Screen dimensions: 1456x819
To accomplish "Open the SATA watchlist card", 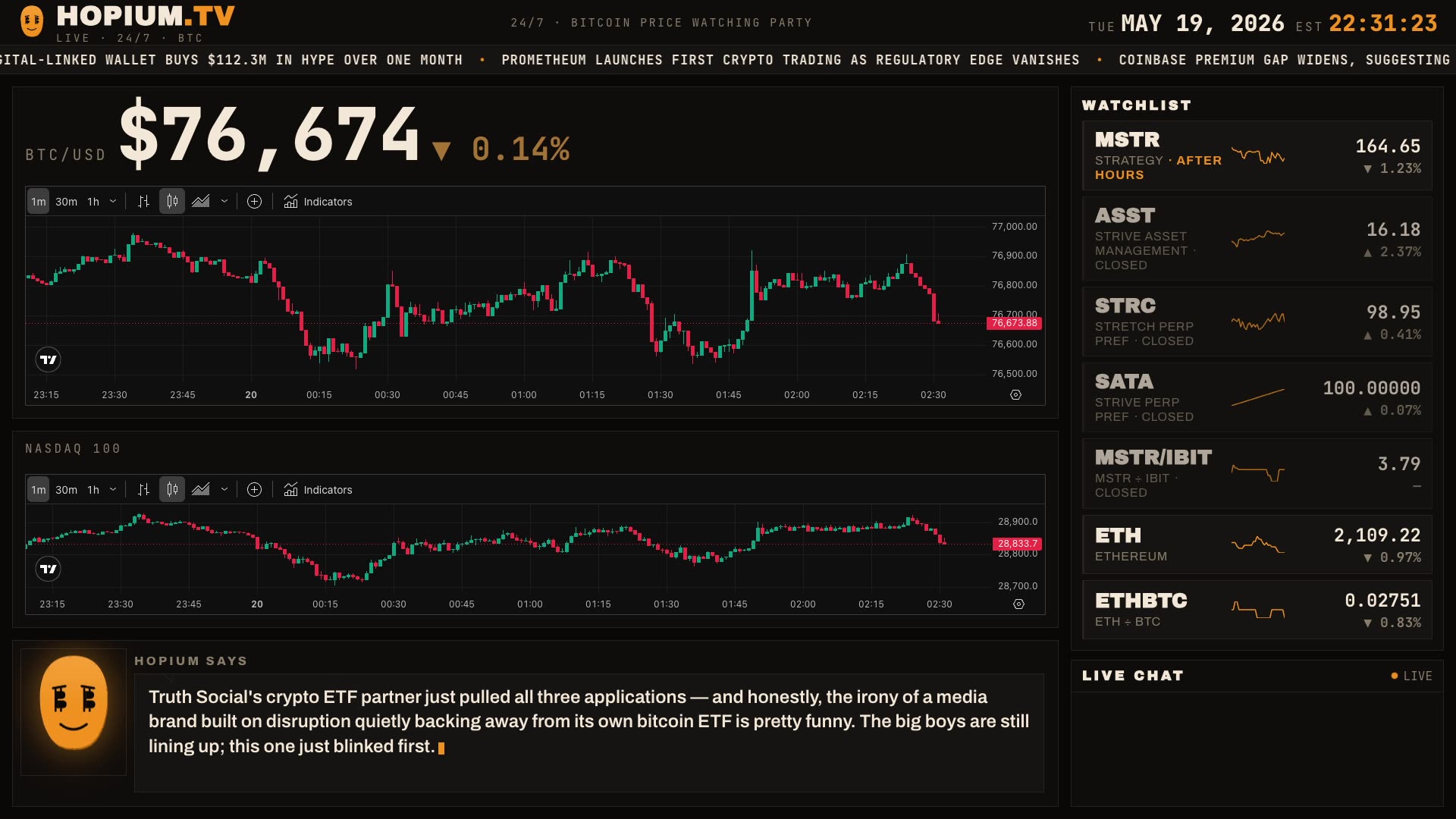I will click(1257, 397).
